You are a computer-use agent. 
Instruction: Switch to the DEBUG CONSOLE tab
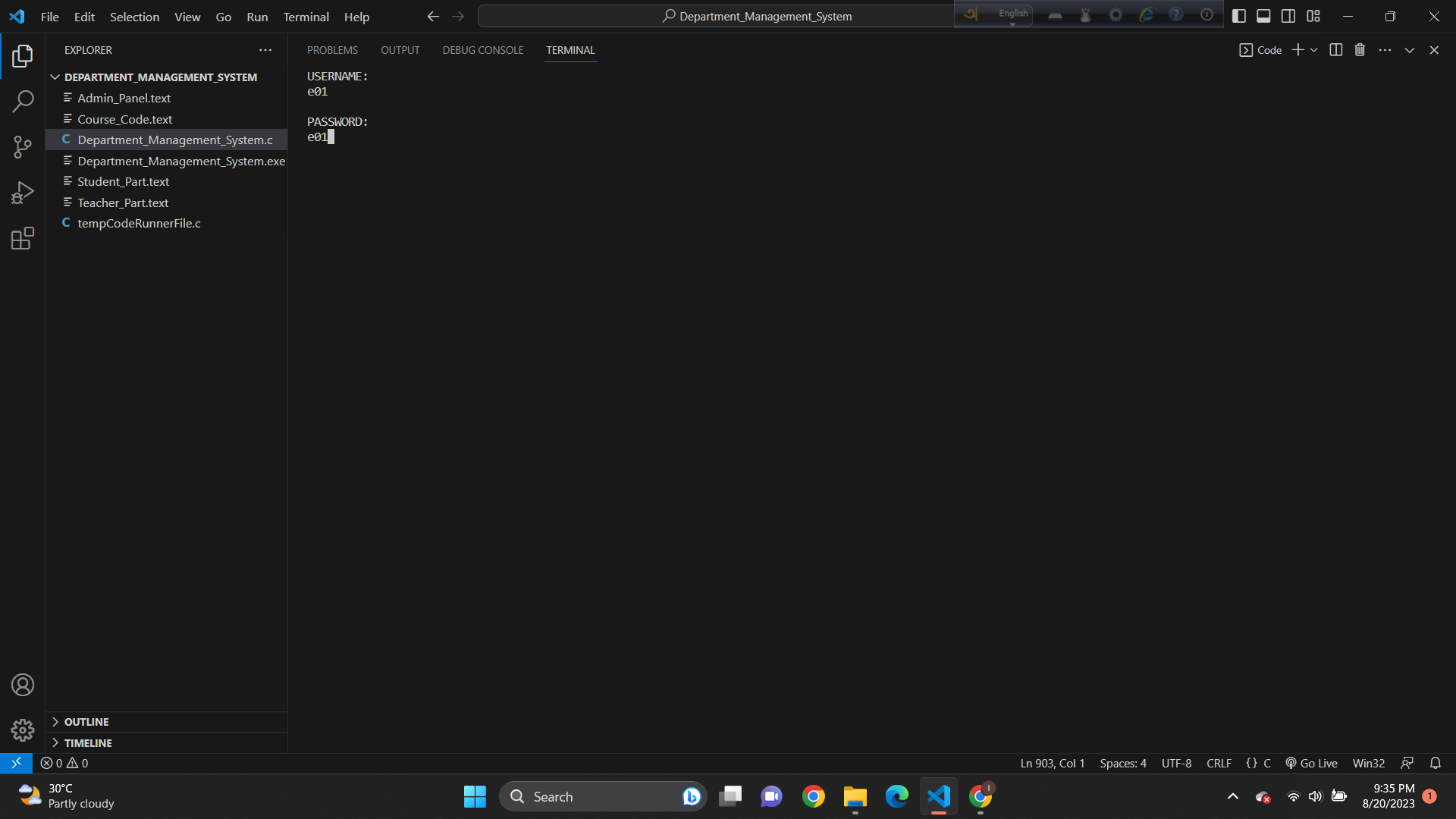pos(482,50)
